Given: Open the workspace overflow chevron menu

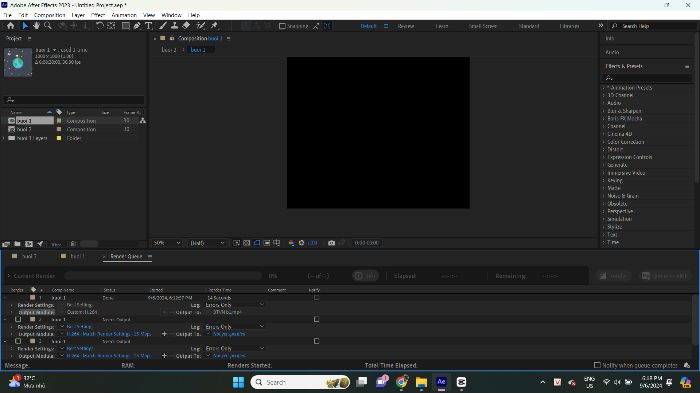Looking at the screenshot, I should (600, 26).
